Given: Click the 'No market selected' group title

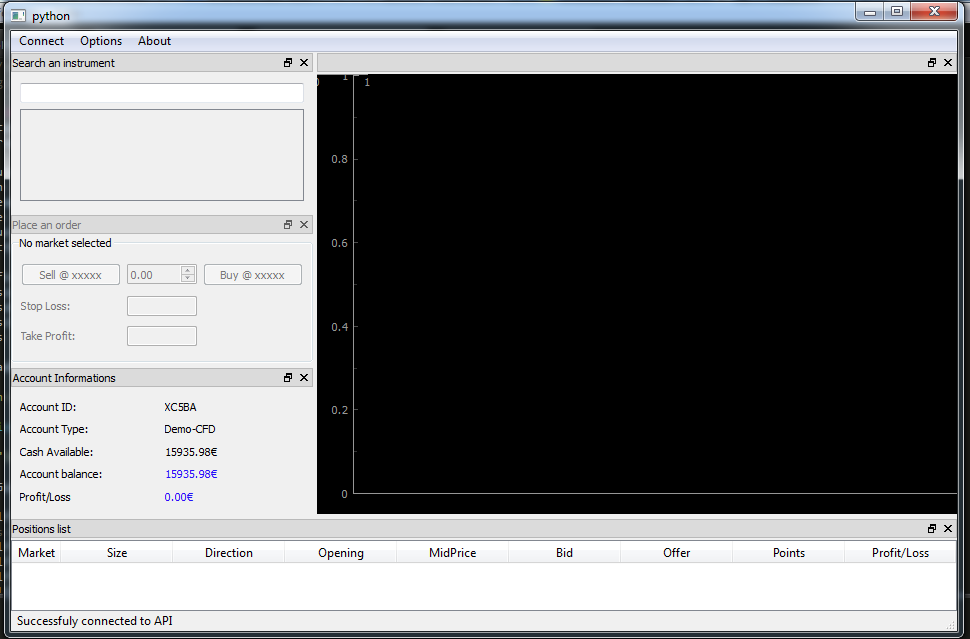Looking at the screenshot, I should [x=65, y=243].
